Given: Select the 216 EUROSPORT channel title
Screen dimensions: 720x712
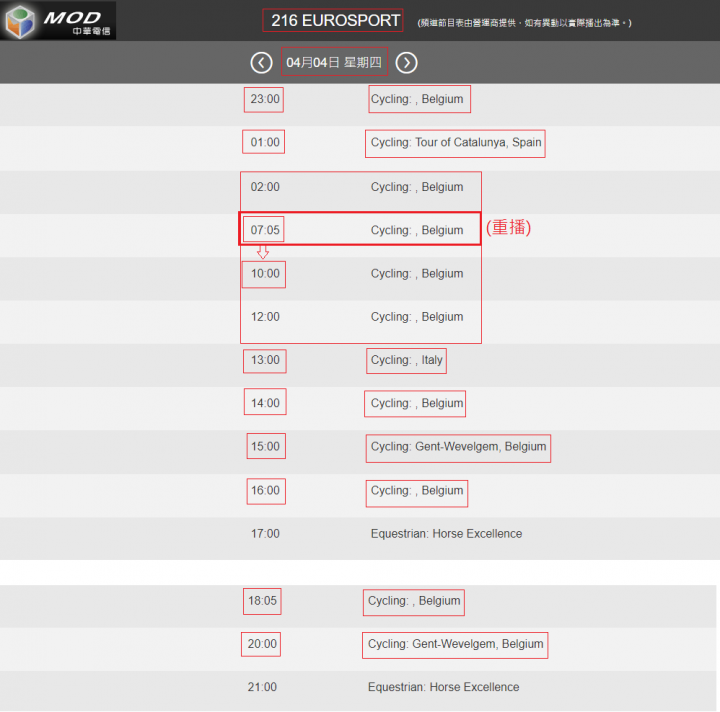Looking at the screenshot, I should click(335, 21).
